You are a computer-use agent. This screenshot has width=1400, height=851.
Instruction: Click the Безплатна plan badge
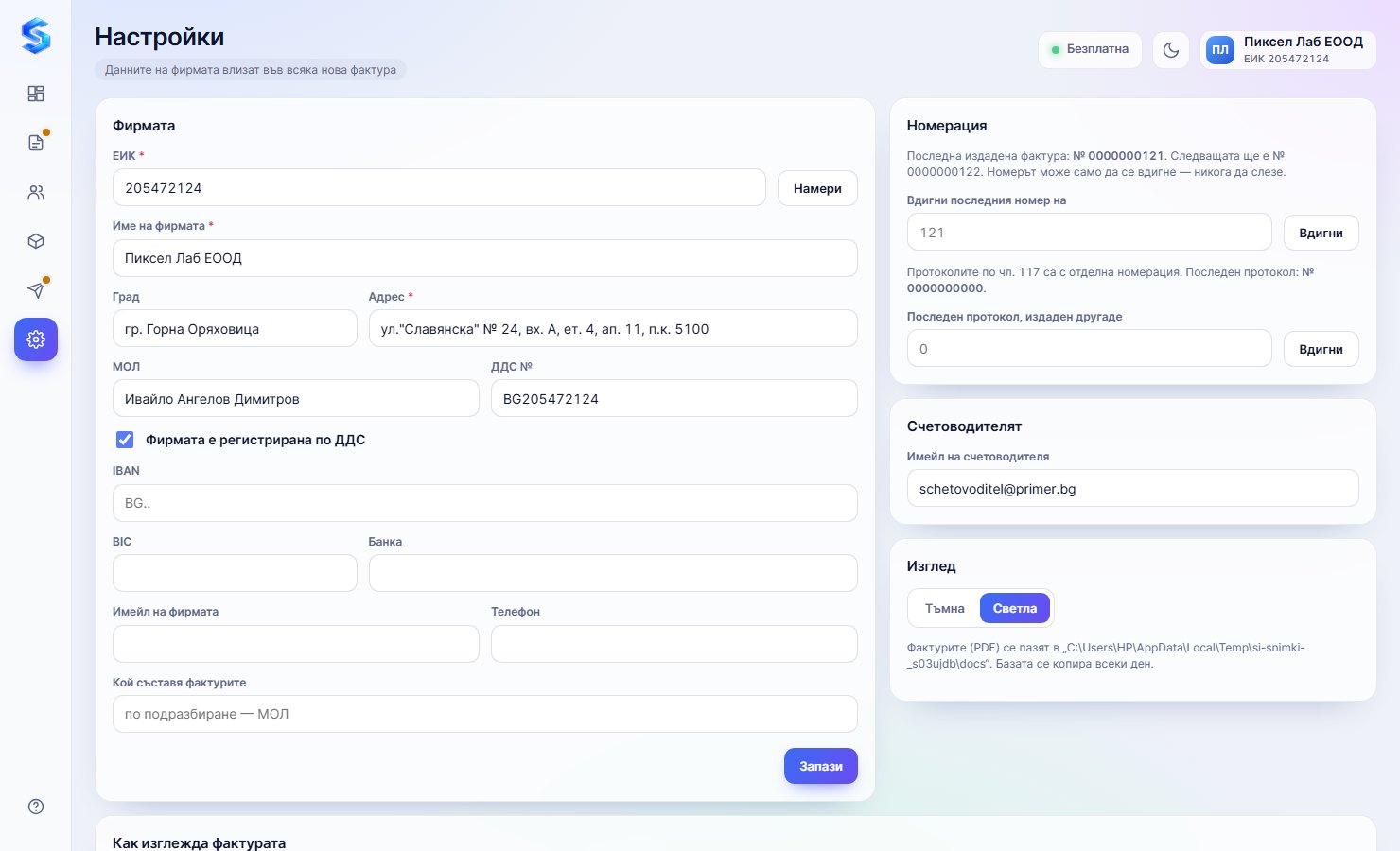click(1090, 50)
